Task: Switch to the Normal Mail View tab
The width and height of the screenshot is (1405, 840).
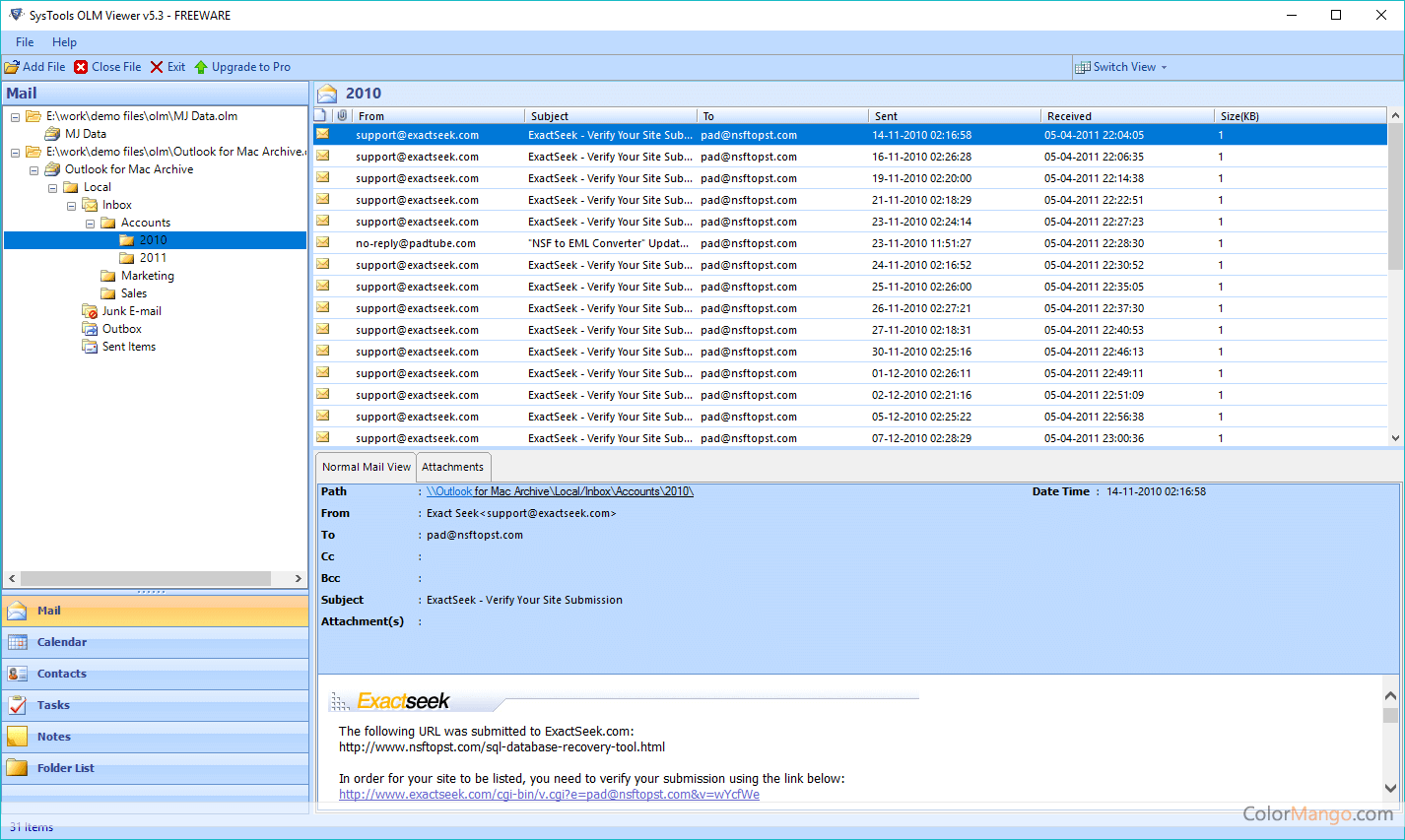Action: (367, 467)
